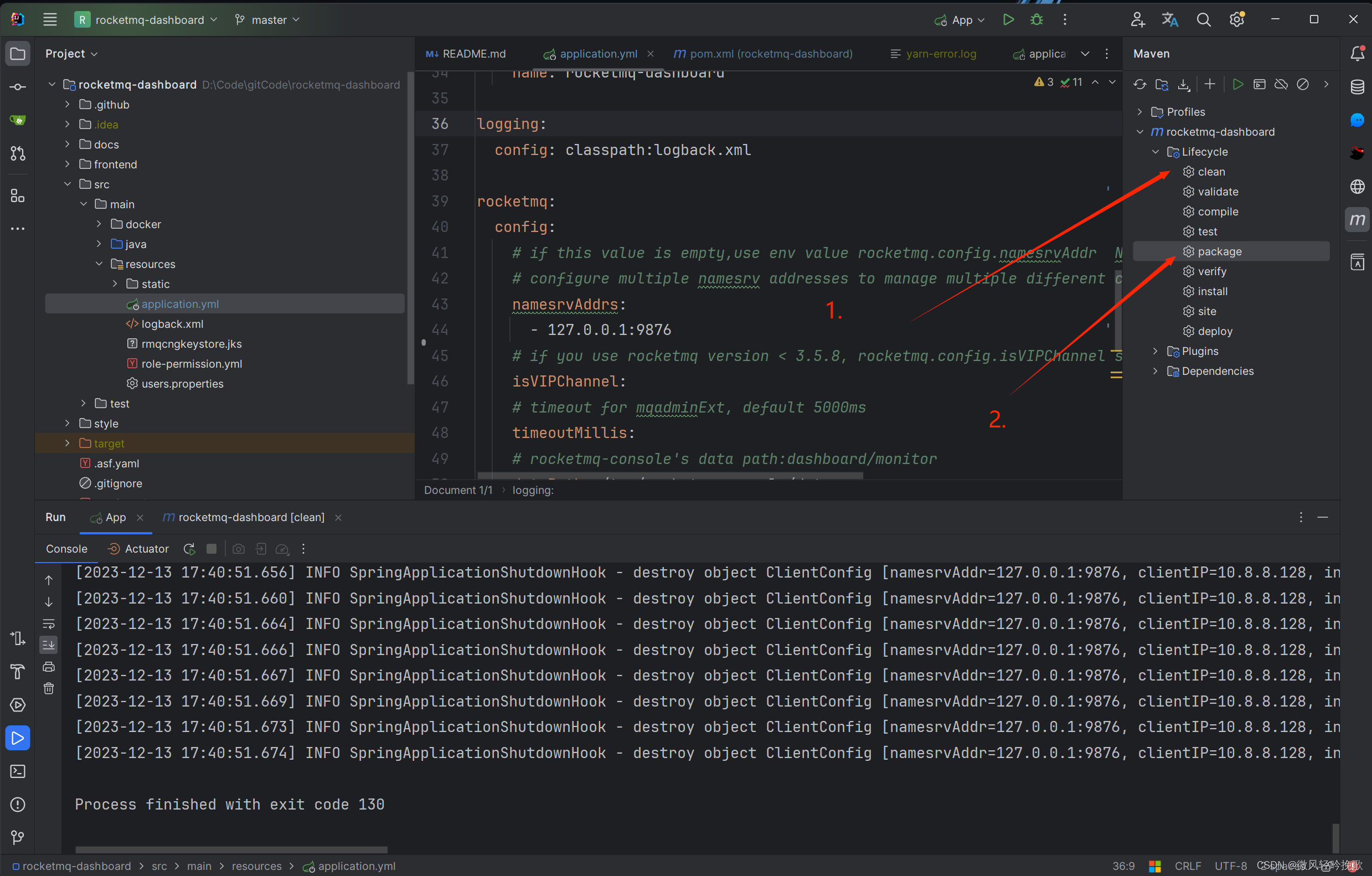
Task: Expand the Dependencies section in Maven panel
Action: tap(1156, 371)
